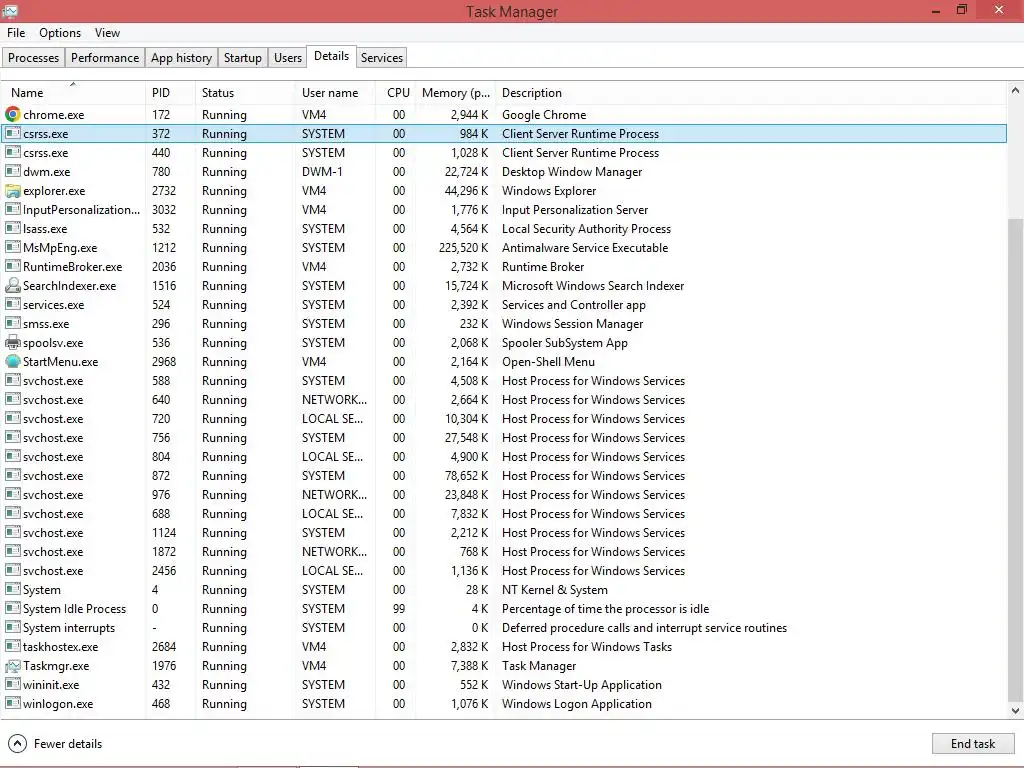Click the scrollbar down arrow

coord(1015,711)
